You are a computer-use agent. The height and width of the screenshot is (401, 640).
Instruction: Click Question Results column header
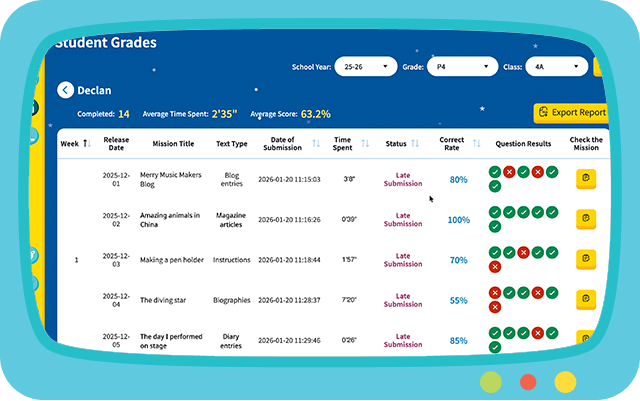pyautogui.click(x=523, y=144)
